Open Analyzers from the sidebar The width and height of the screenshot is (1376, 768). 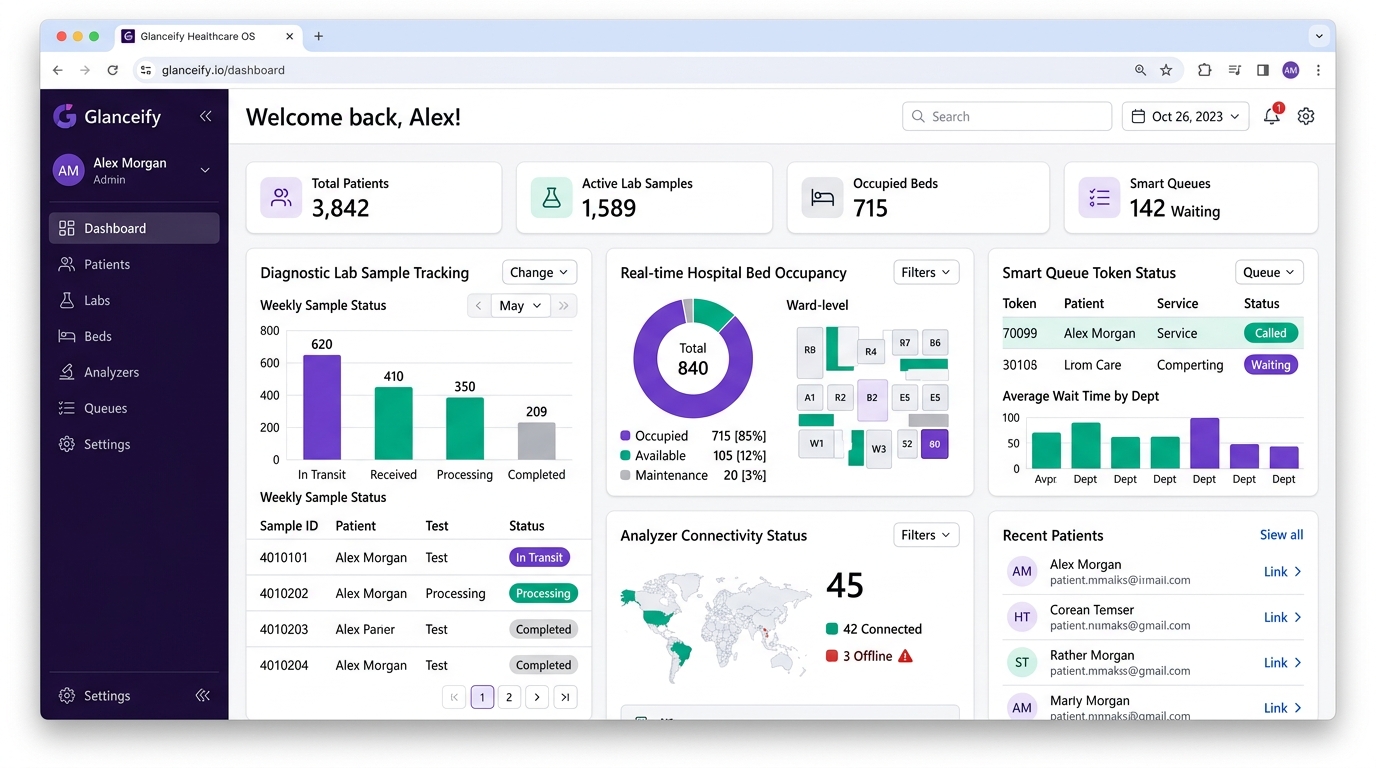[134, 372]
